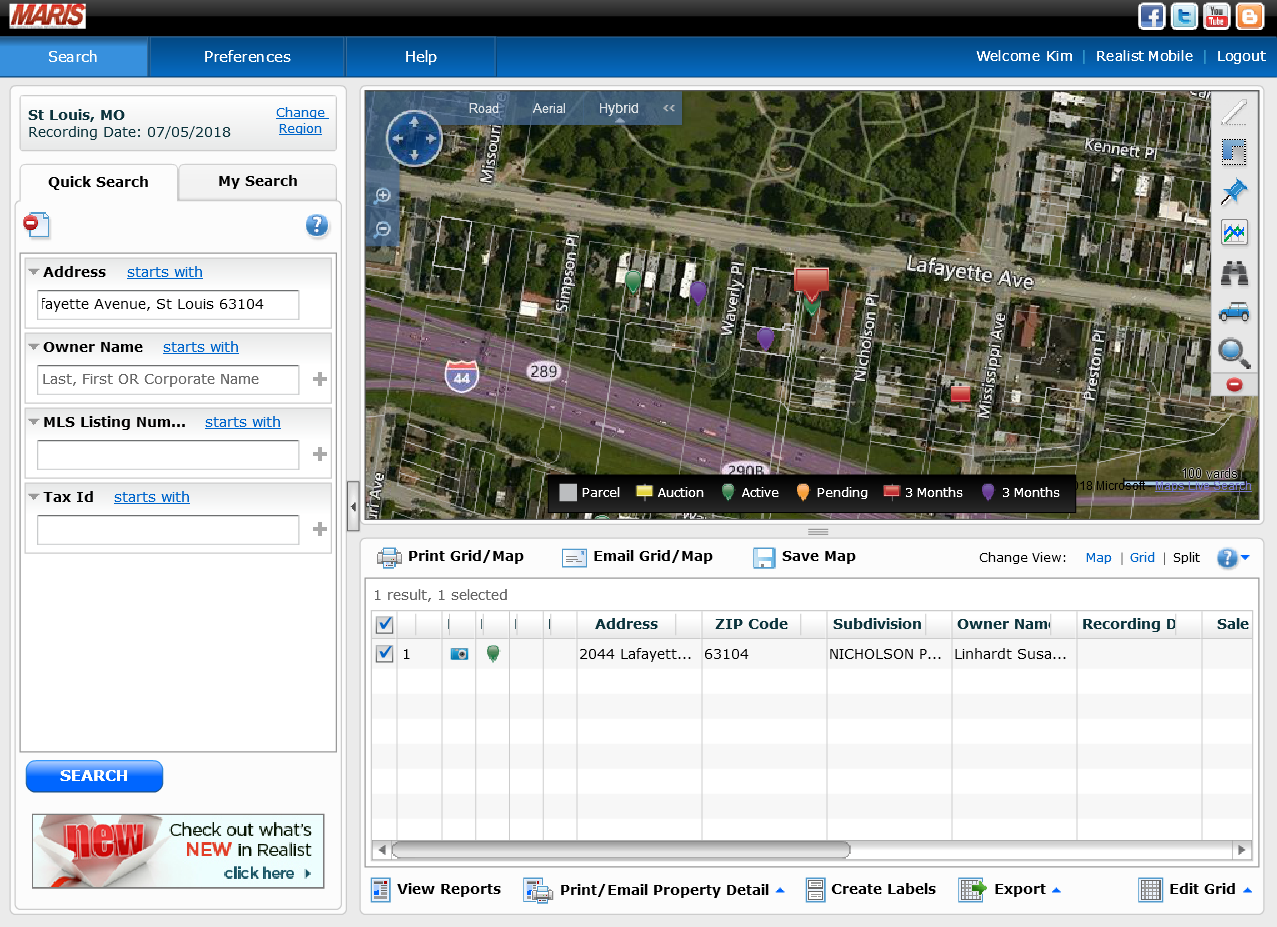Image resolution: width=1277 pixels, height=927 pixels.
Task: Click the car icon in map toolbar
Action: click(x=1234, y=313)
